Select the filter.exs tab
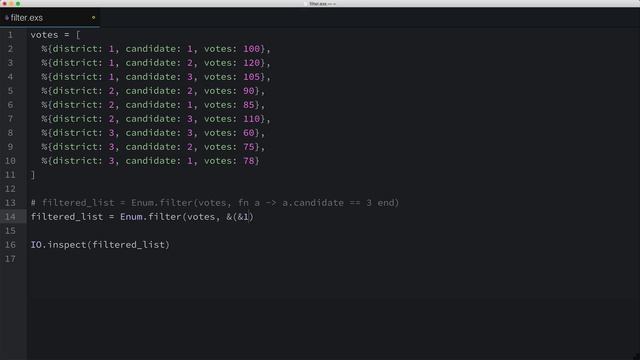This screenshot has width=640, height=360. click(50, 18)
